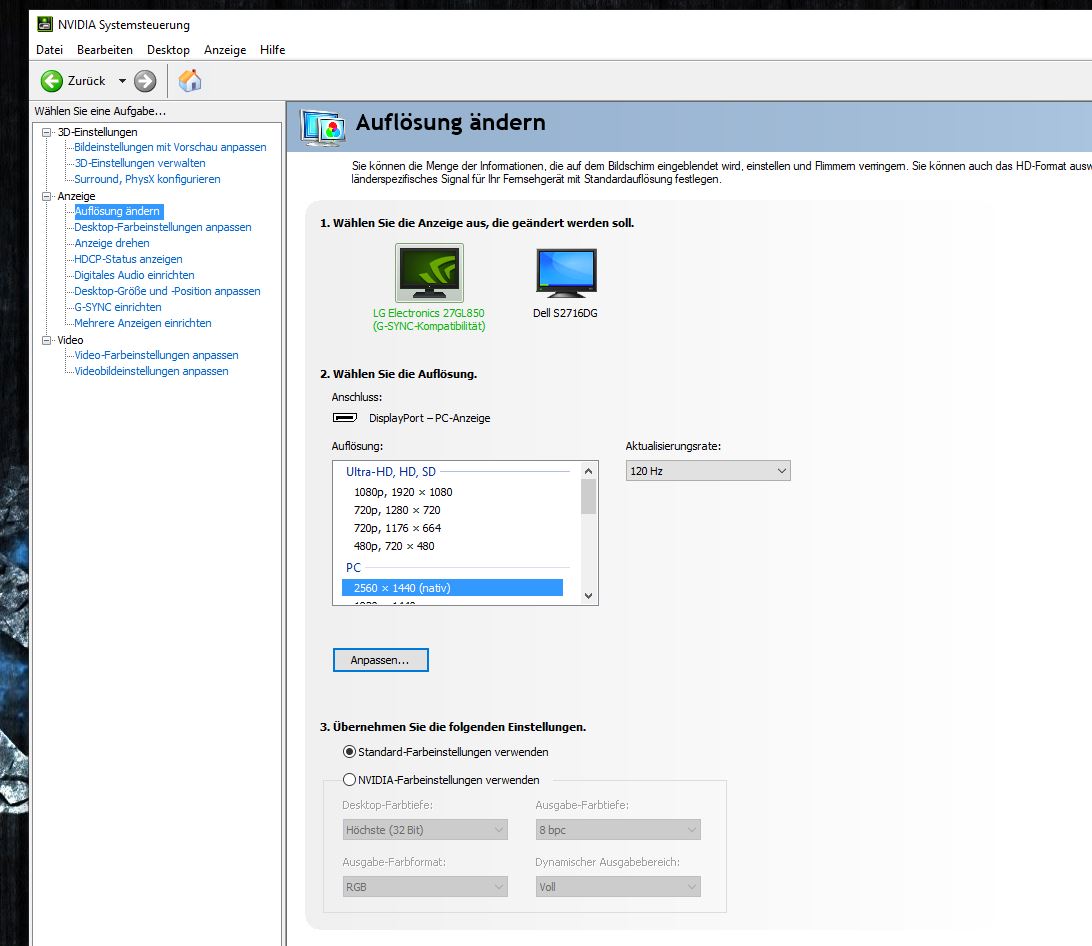This screenshot has width=1092, height=946.
Task: Click resolution list scroll down arrow
Action: pos(588,596)
